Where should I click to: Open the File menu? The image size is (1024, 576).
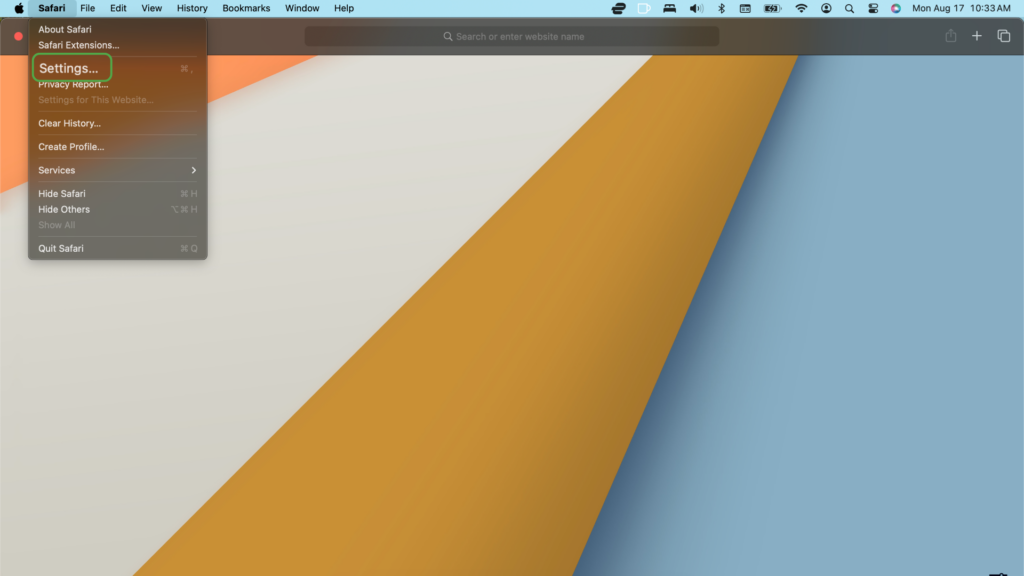[x=88, y=8]
